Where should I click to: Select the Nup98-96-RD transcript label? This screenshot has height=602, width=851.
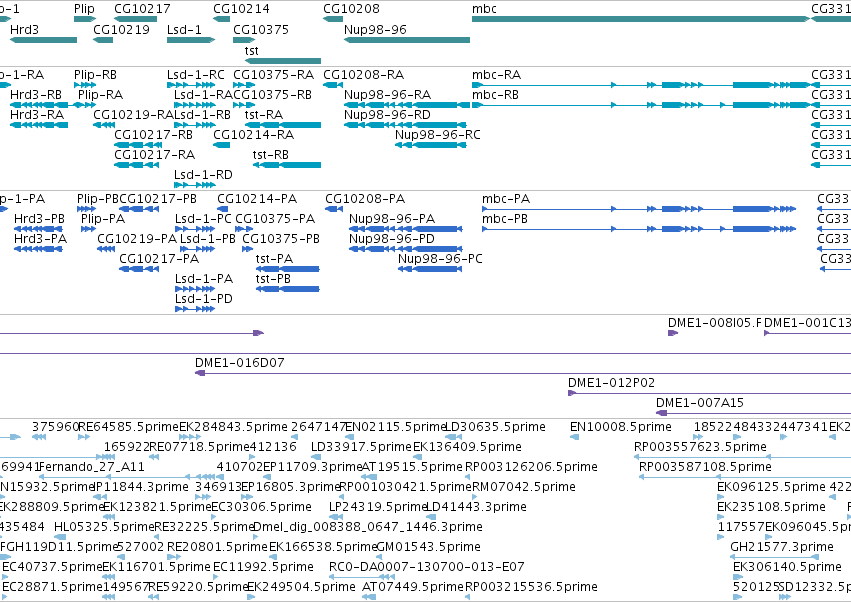coord(387,115)
